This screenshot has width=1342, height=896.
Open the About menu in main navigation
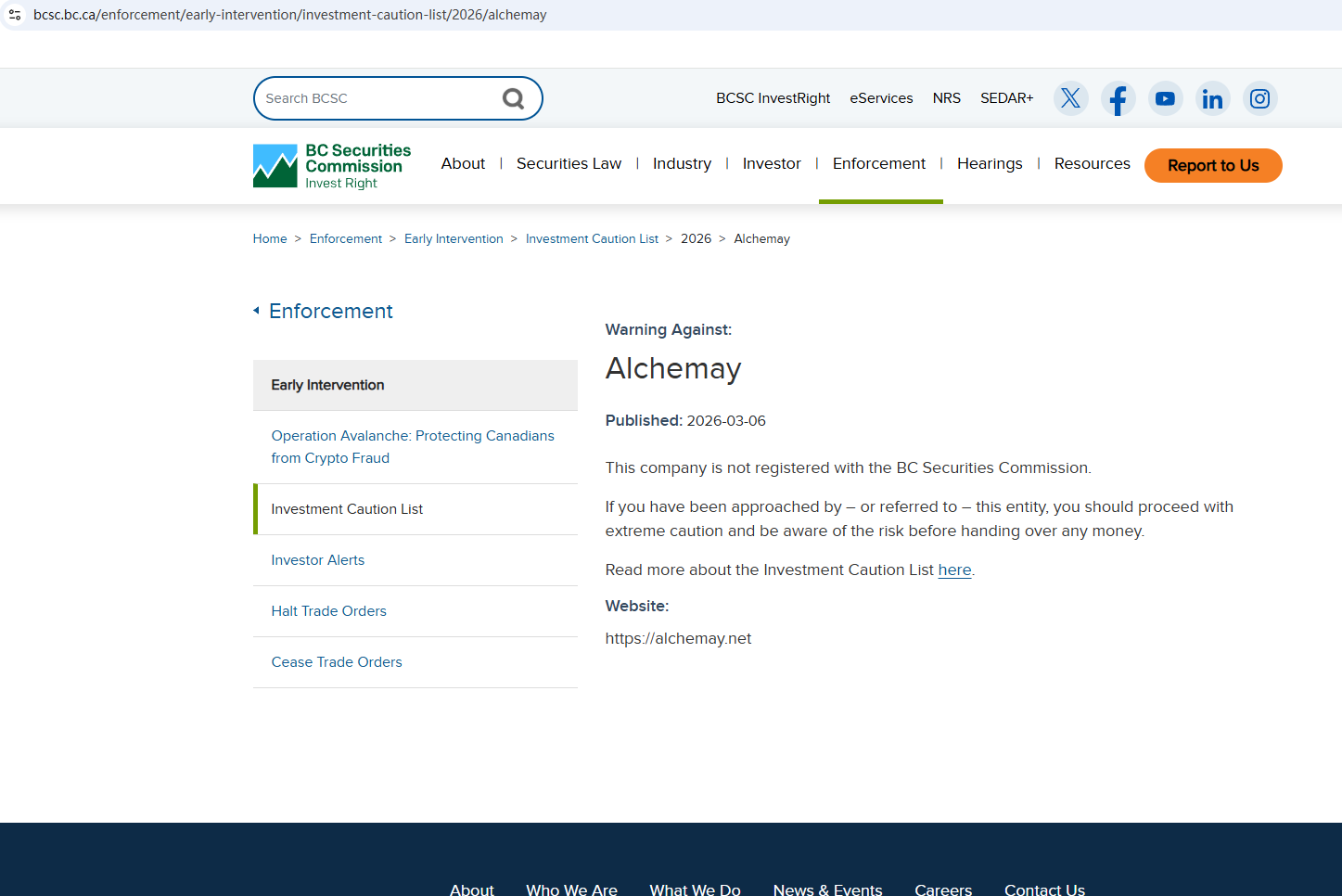(x=463, y=164)
